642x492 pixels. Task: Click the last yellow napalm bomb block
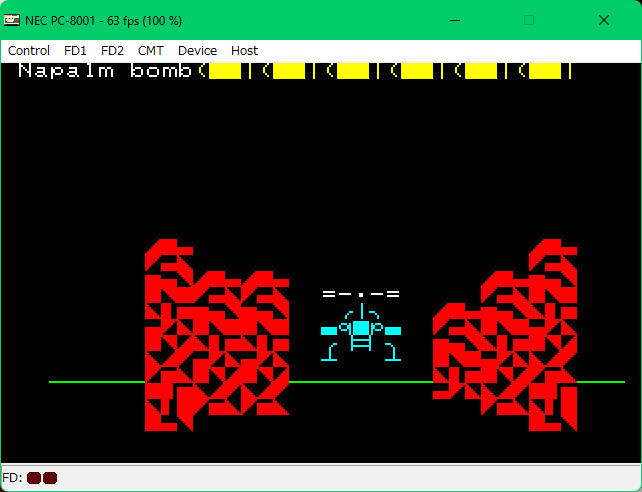[x=545, y=71]
